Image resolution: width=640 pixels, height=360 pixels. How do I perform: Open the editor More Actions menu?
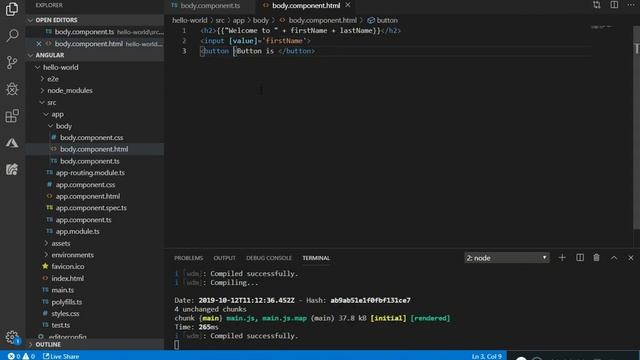(x=631, y=5)
